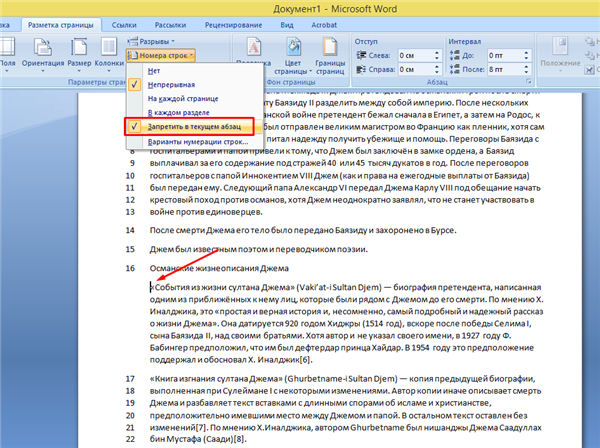Click the right indent icon beside Справа
The image size is (600, 448).
361,69
